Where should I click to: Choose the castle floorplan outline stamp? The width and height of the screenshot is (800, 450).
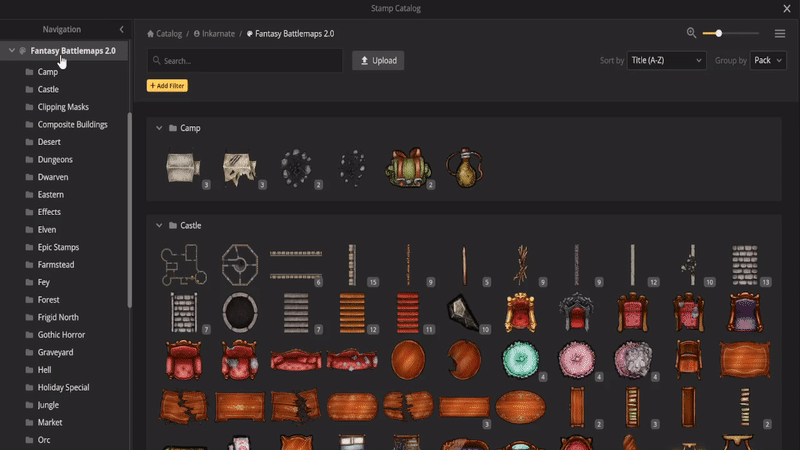[184, 264]
